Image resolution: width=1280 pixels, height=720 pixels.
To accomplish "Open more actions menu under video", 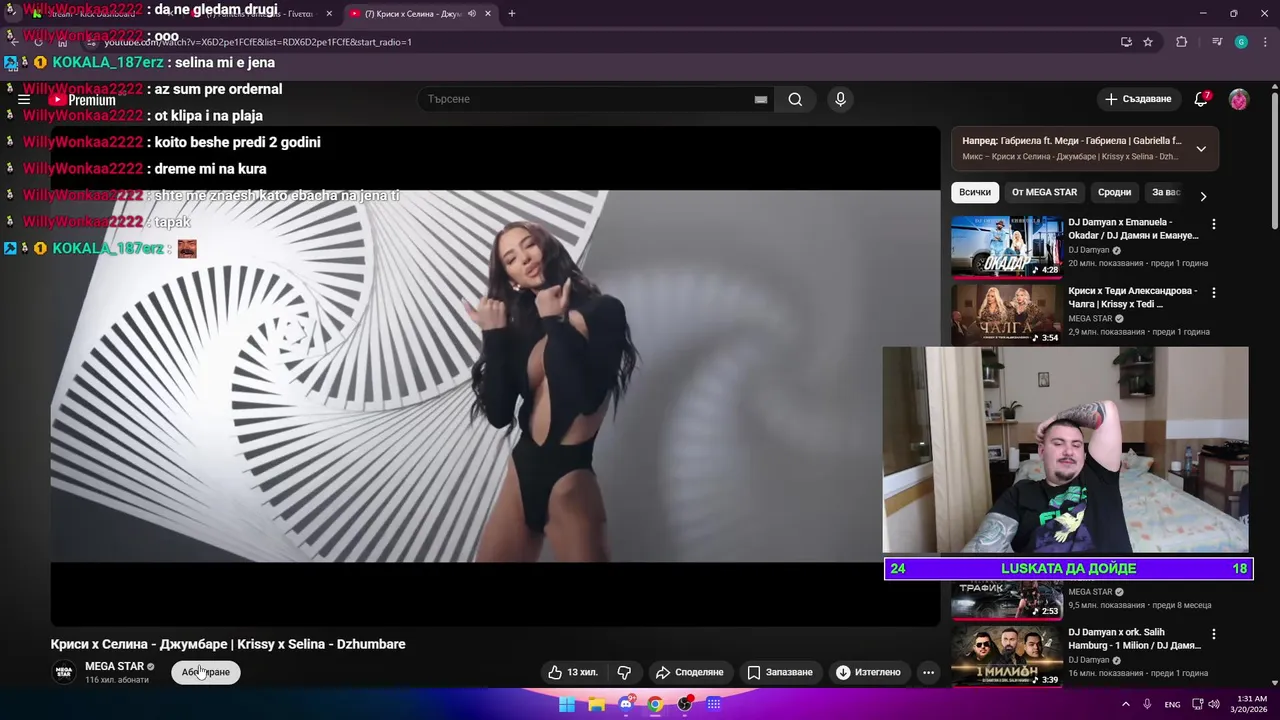I will coord(928,672).
